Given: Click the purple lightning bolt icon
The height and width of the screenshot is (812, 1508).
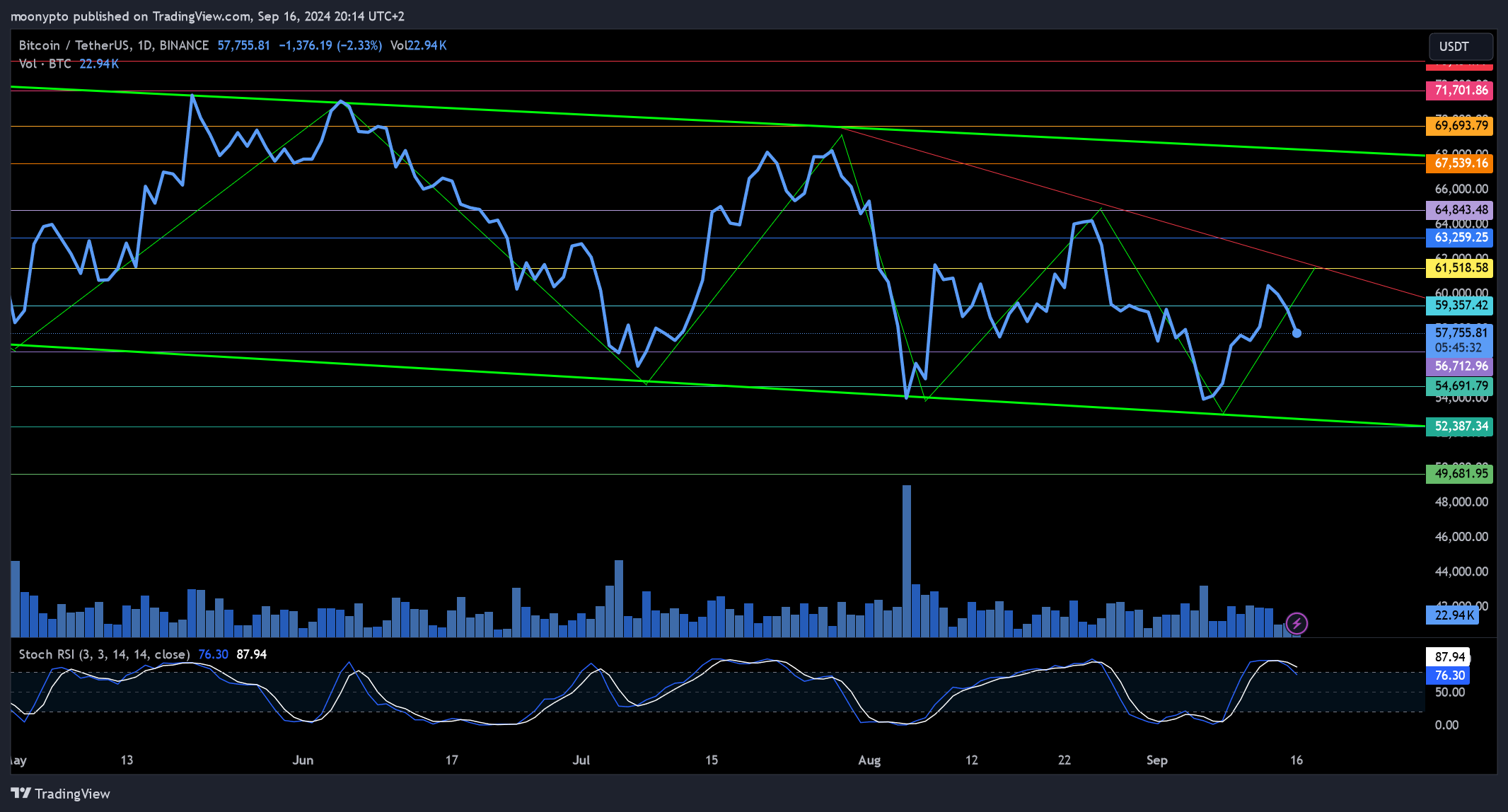Looking at the screenshot, I should point(1297,623).
